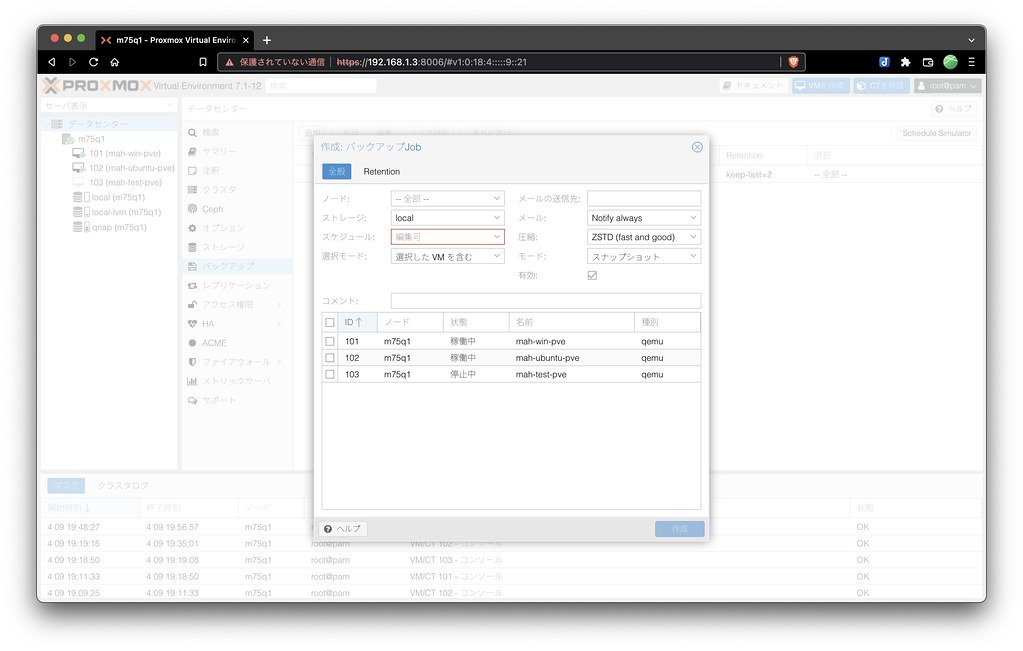This screenshot has height=651, width=1023.
Task: Open ACME in datacenter menu
Action: click(x=213, y=342)
